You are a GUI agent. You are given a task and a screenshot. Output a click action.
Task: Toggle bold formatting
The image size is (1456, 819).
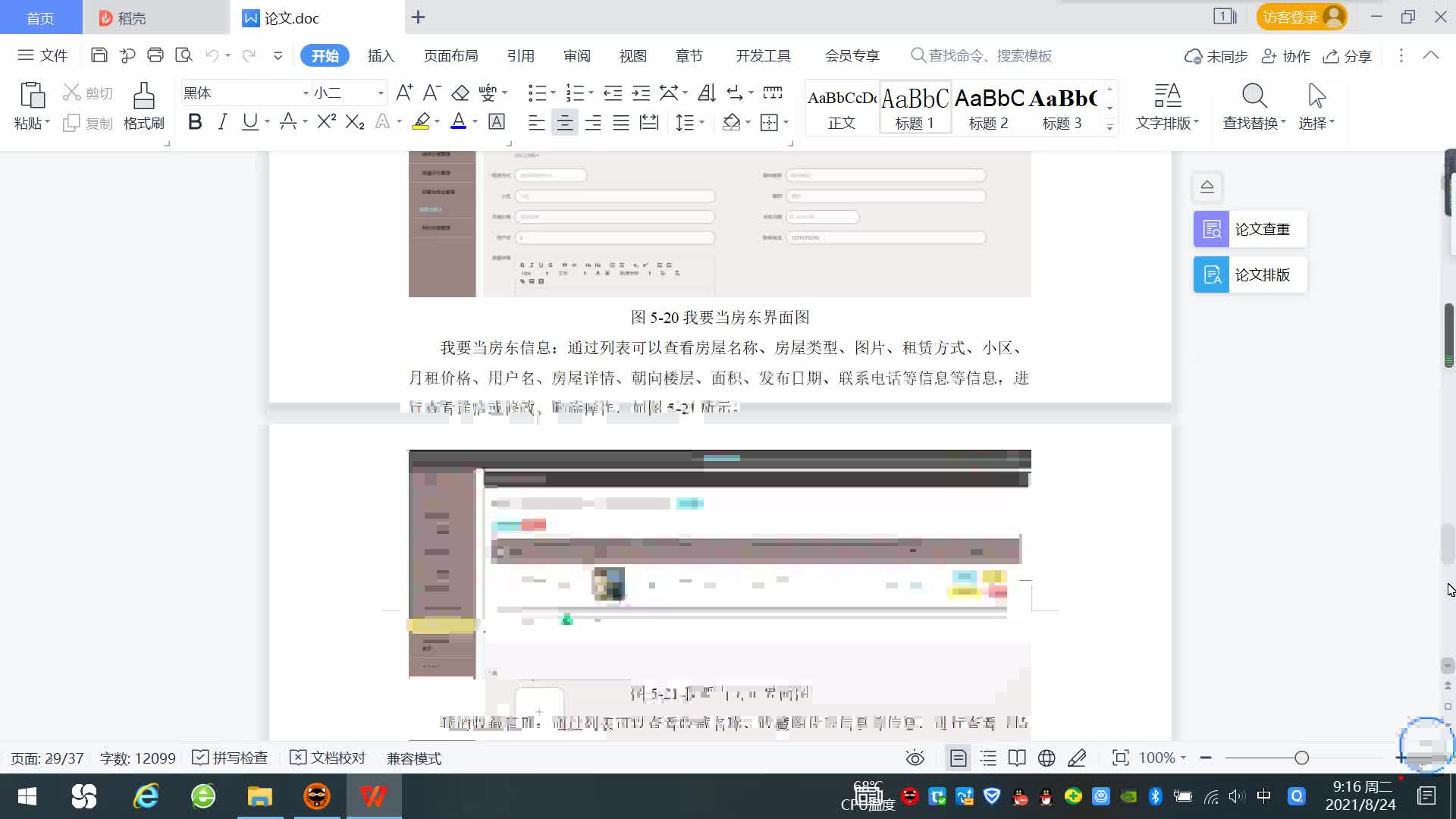pos(195,122)
